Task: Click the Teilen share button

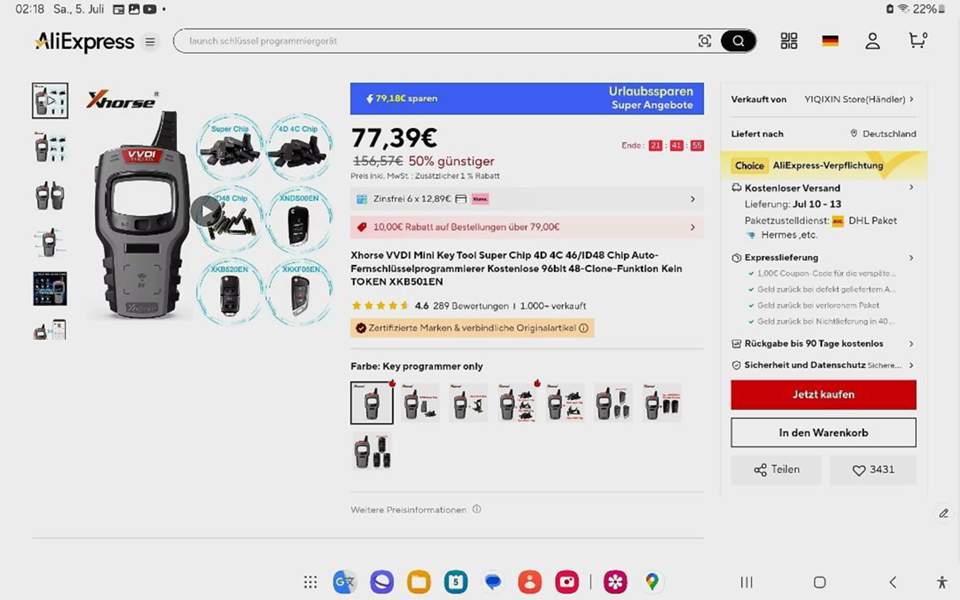Action: tap(776, 470)
